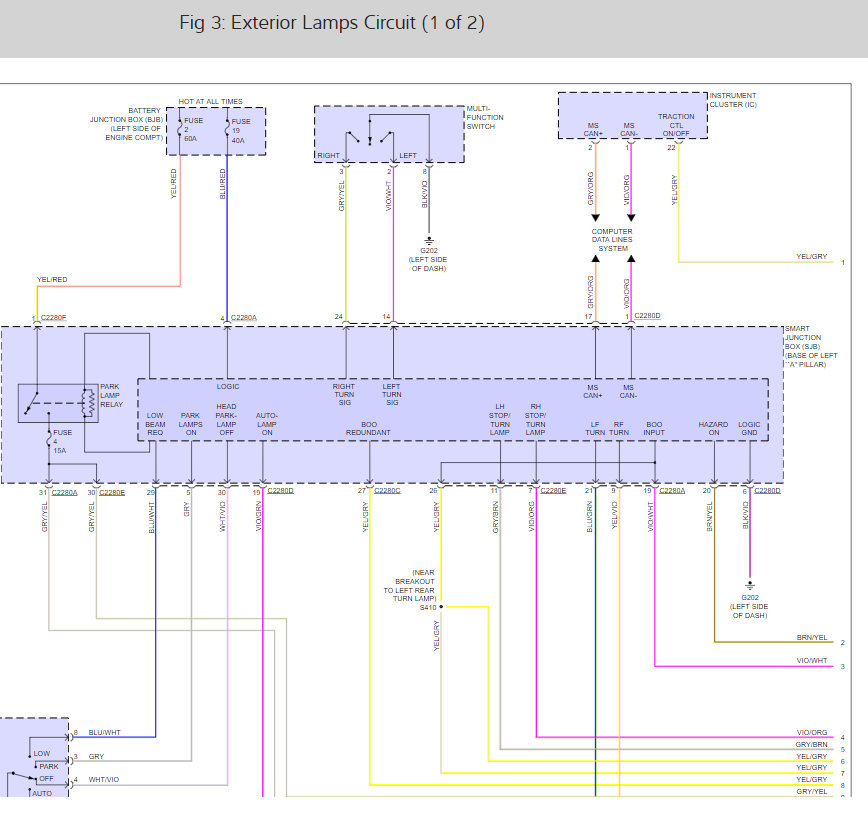Image resolution: width=868 pixels, height=820 pixels.
Task: Click the 'LEFT TURN SIG' label
Action: (391, 394)
